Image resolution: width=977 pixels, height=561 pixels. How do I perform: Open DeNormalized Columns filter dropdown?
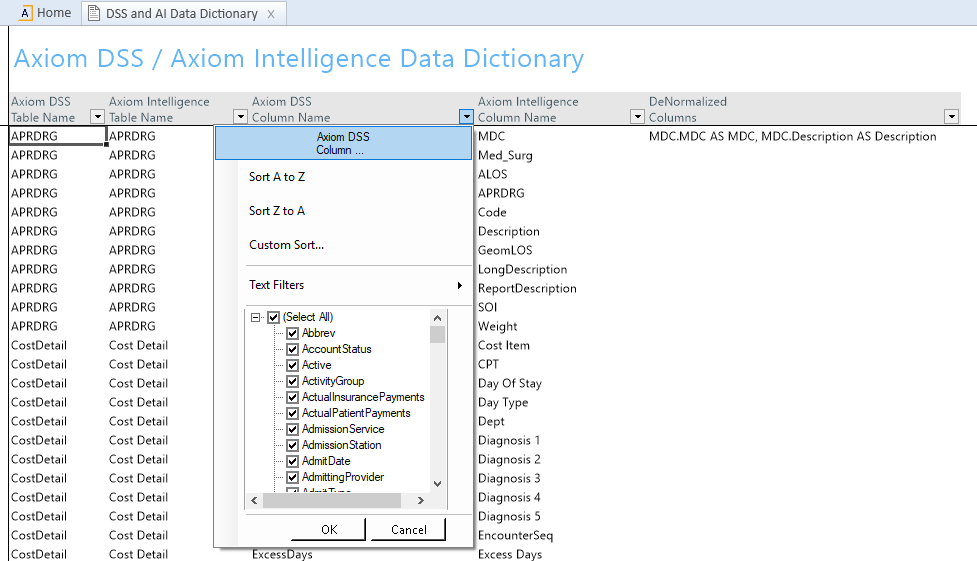tap(951, 117)
